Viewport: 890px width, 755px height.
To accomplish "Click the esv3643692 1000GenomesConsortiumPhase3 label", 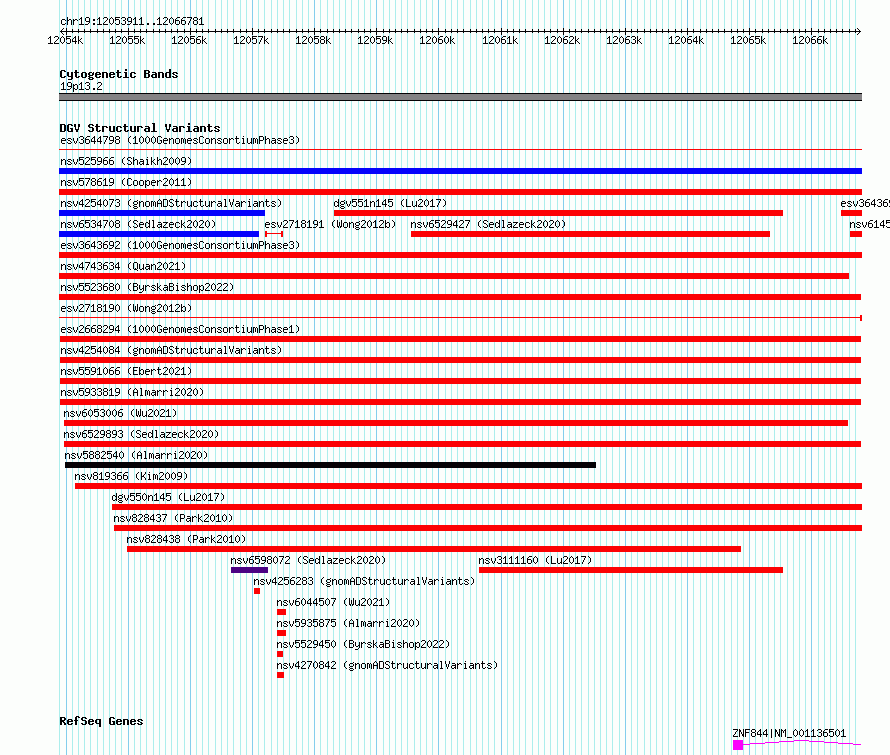I will pyautogui.click(x=180, y=245).
